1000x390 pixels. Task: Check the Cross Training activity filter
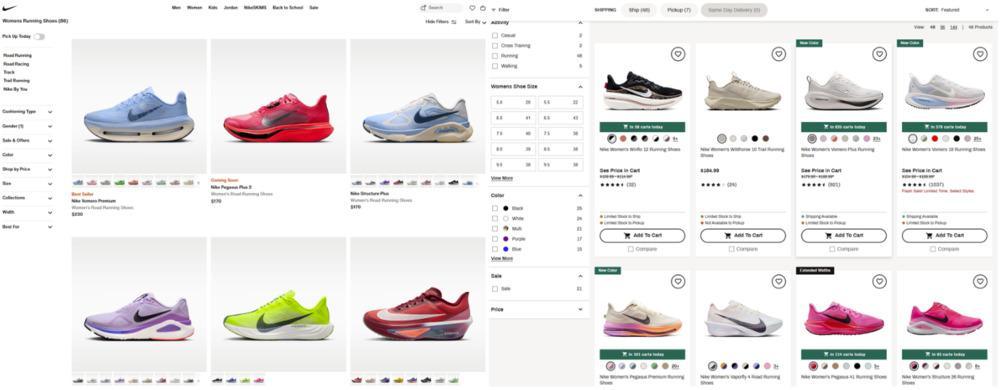pos(495,46)
